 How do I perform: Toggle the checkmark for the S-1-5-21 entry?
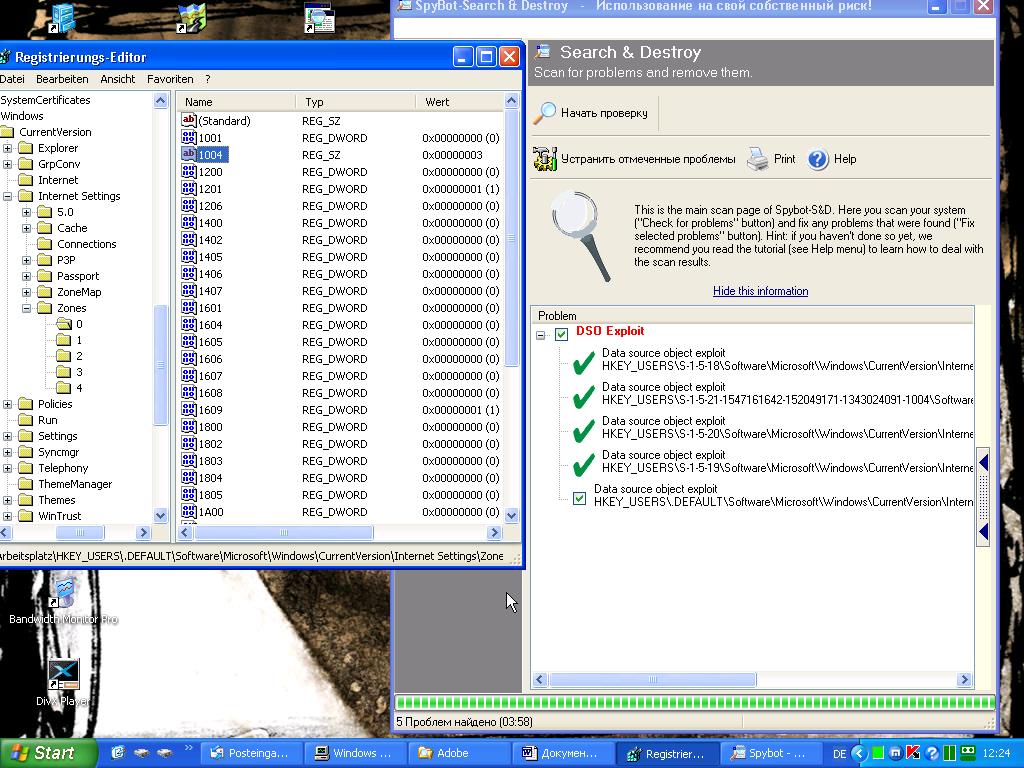[x=584, y=395]
